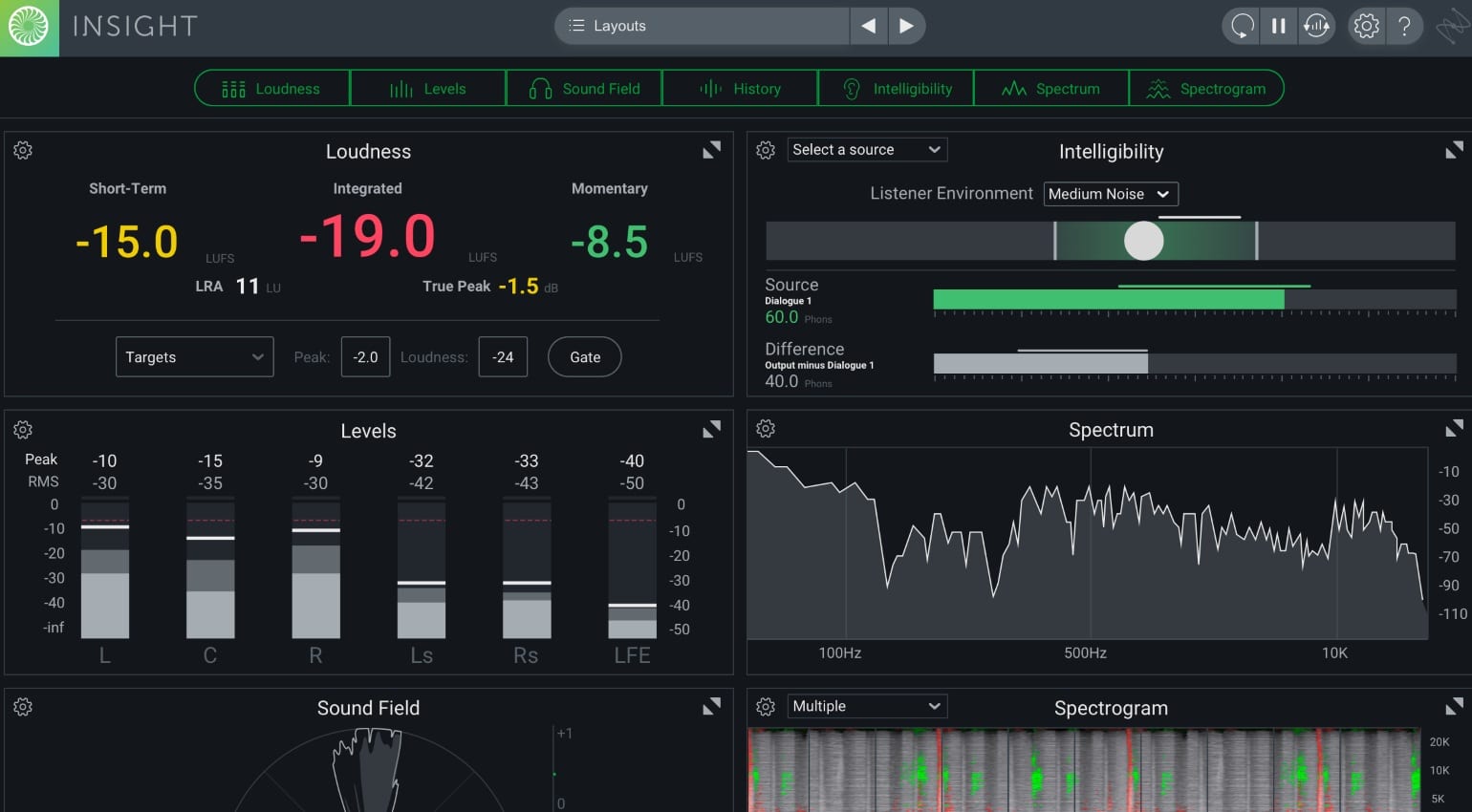Open Spectrogram panel settings gear
The image size is (1472, 812).
(x=766, y=707)
